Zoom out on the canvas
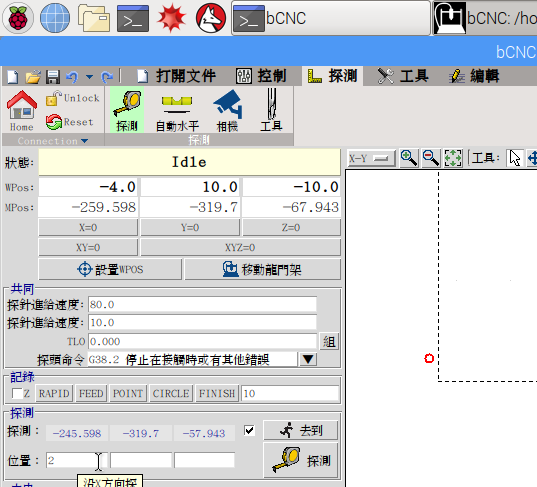The image size is (537, 487). pyautogui.click(x=431, y=158)
